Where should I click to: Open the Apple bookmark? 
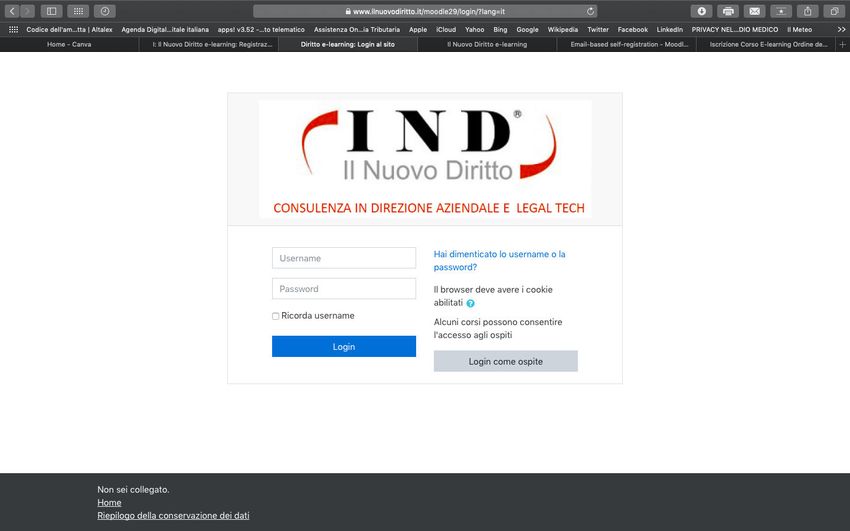(x=418, y=30)
